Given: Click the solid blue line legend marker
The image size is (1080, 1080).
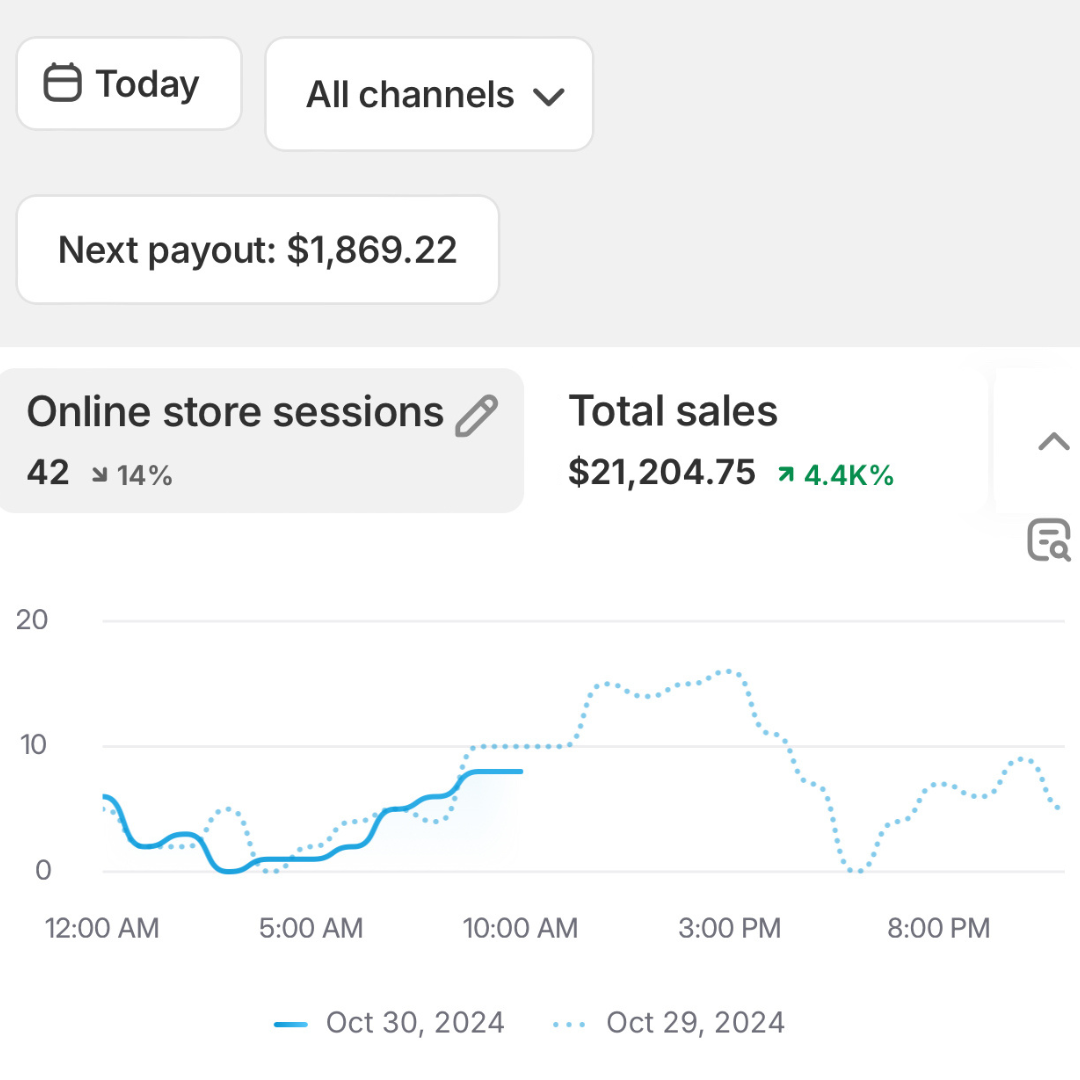Looking at the screenshot, I should coord(291,1024).
